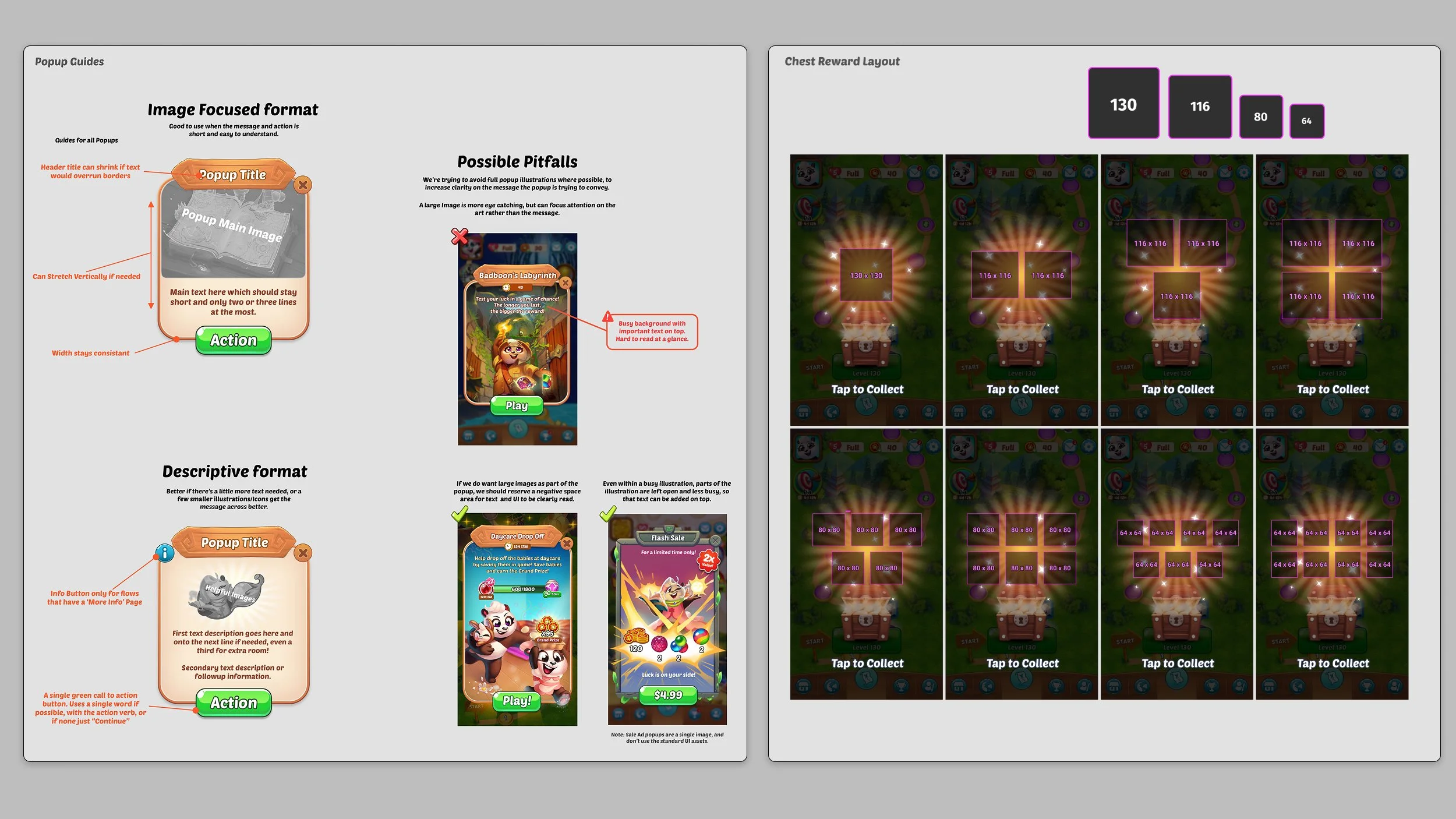Click the close X on Daycare Drop Off popup
The image size is (1456, 819).
click(567, 543)
